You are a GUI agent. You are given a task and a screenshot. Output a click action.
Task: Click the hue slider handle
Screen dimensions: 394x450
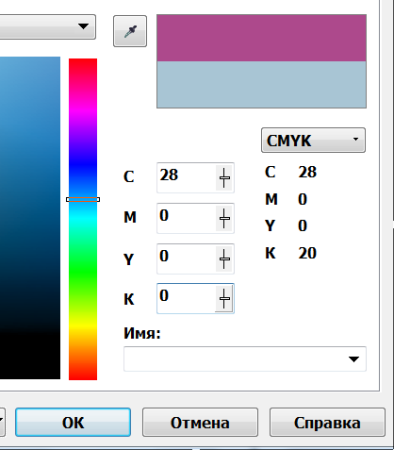tap(83, 199)
